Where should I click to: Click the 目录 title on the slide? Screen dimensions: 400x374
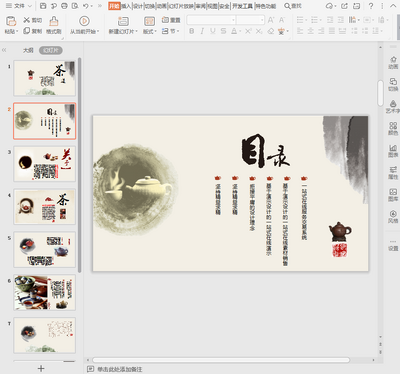click(x=265, y=151)
